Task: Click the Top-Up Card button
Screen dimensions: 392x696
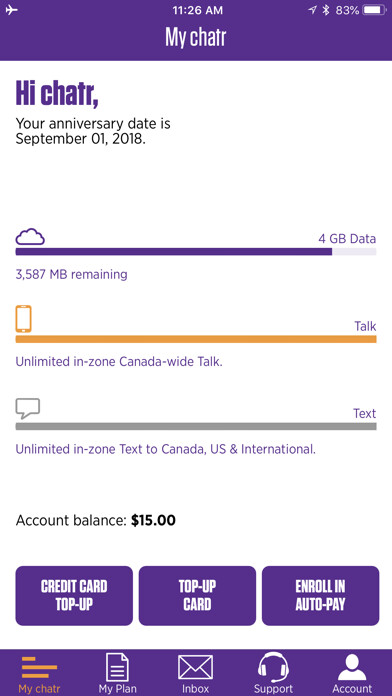Action: click(198, 596)
